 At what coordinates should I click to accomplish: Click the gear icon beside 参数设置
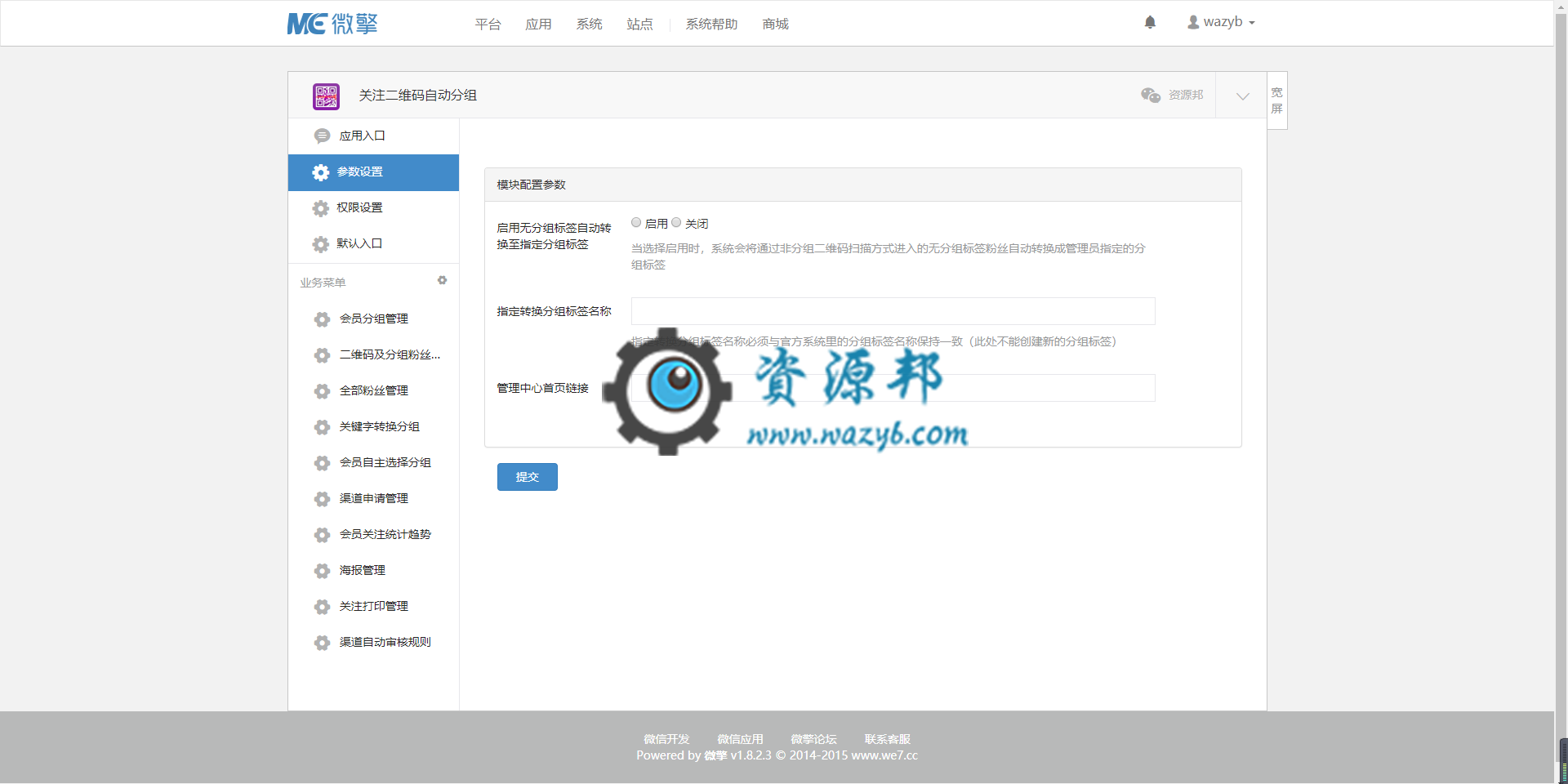321,172
